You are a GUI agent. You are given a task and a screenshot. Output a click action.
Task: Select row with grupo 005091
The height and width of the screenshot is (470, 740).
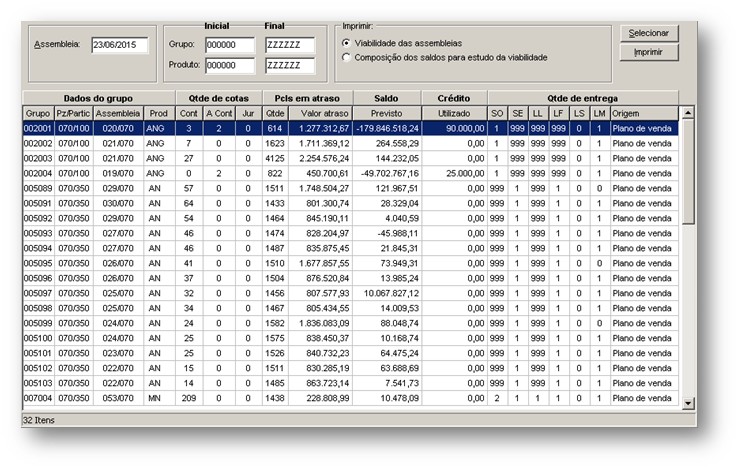tap(351, 203)
